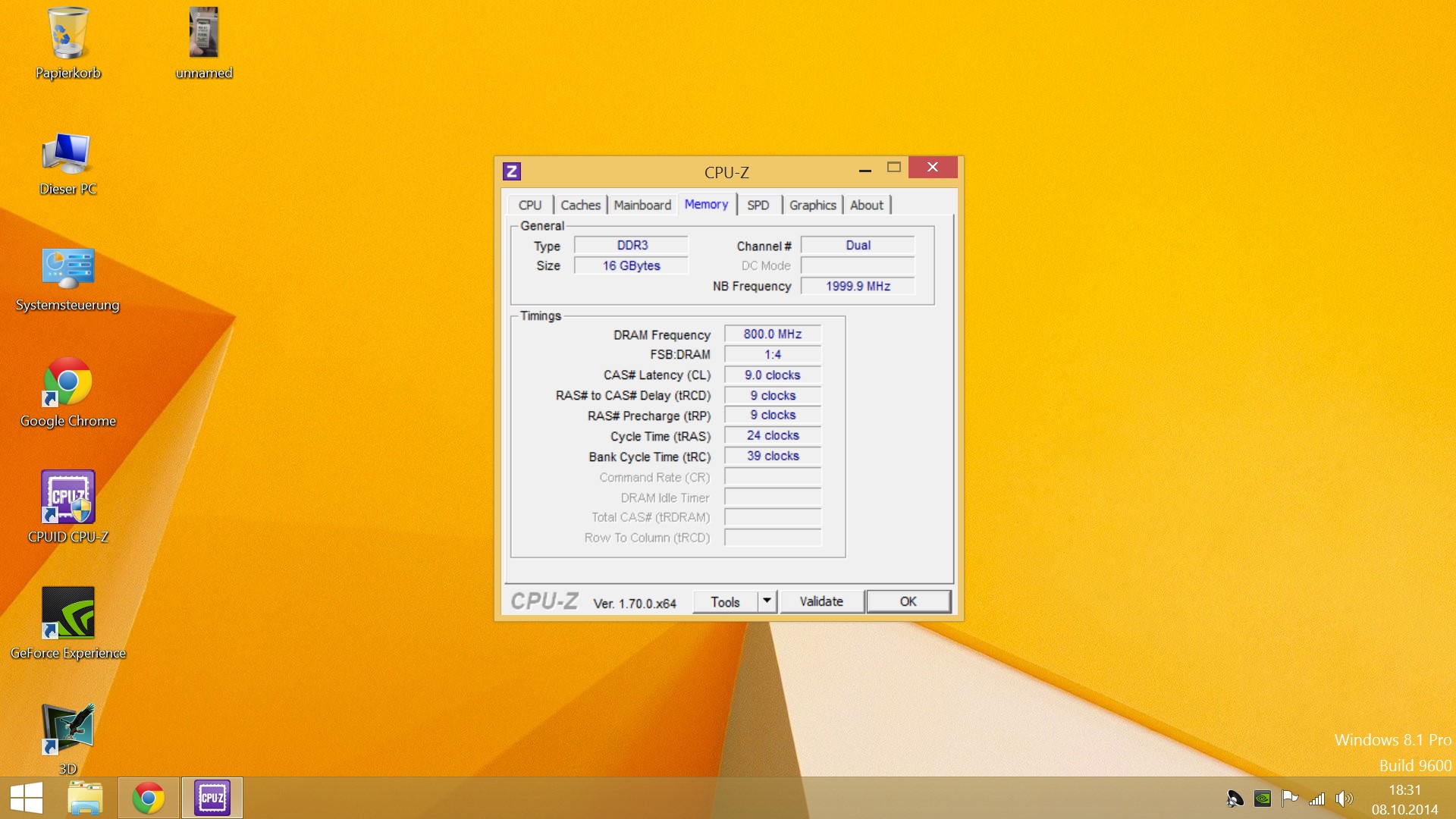Viewport: 1456px width, 819px height.
Task: Click CPU-Z button in taskbar
Action: tap(212, 798)
